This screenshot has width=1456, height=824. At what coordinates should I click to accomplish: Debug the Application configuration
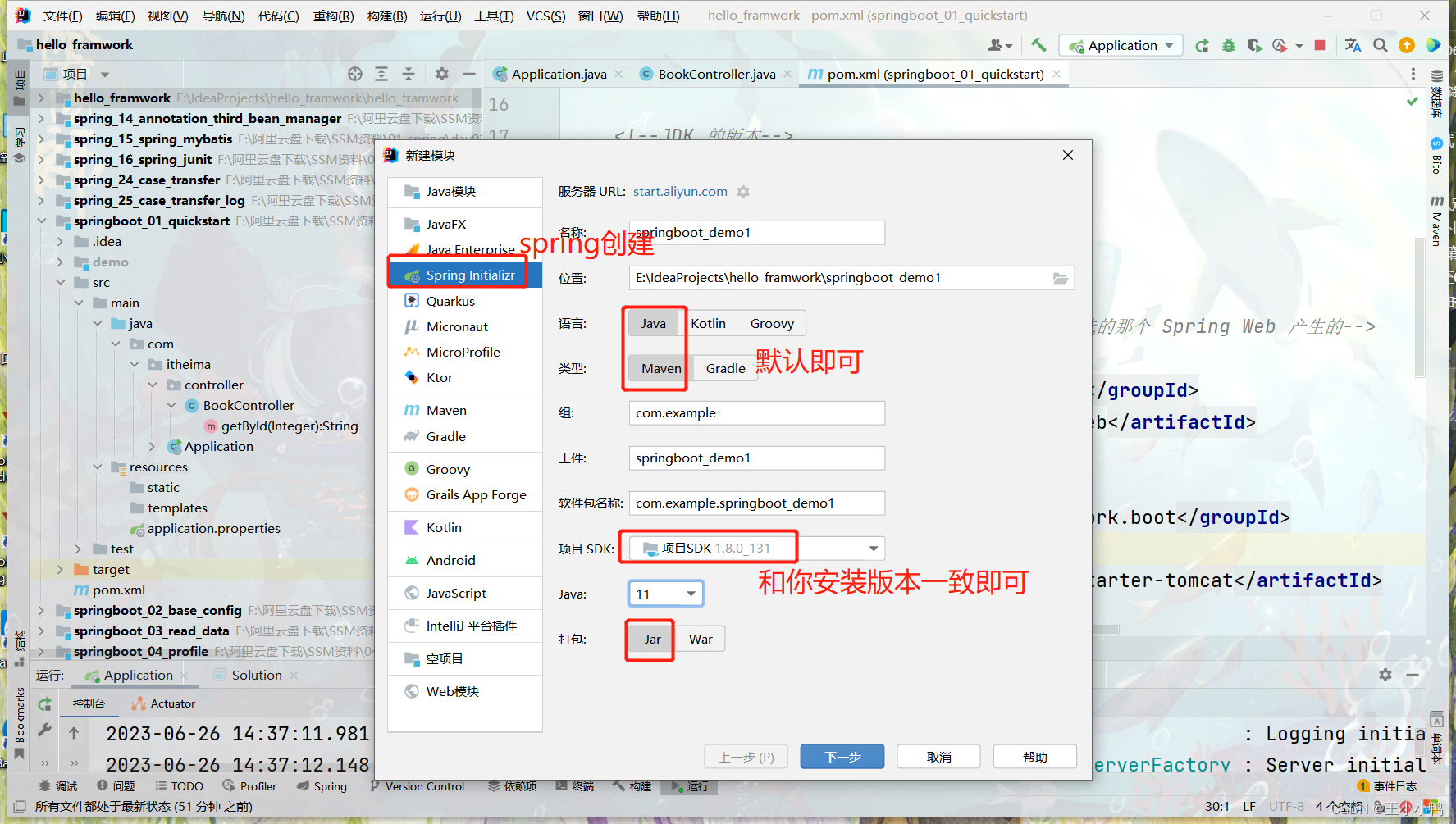point(1229,45)
